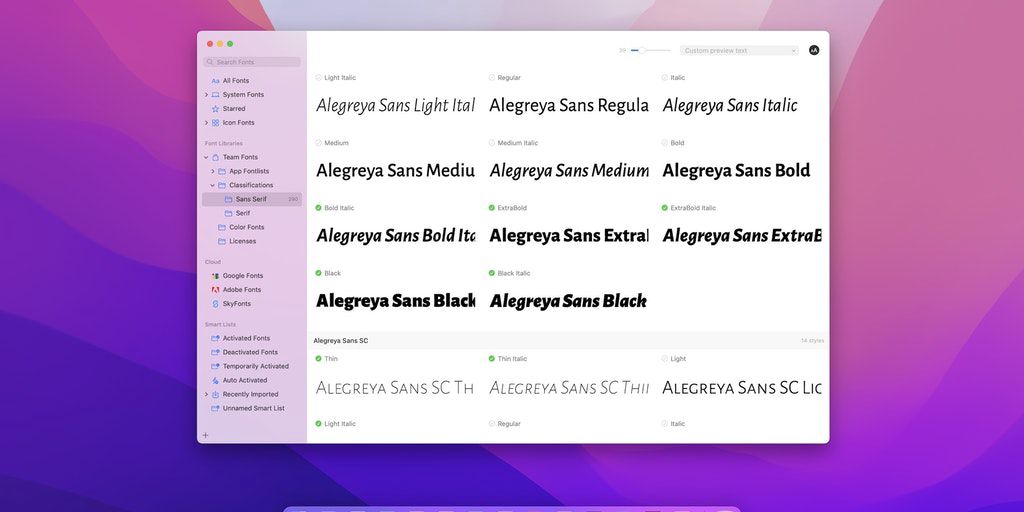Viewport: 1024px width, 512px height.
Task: Click the Adobe Fonts logo icon
Action: [216, 290]
